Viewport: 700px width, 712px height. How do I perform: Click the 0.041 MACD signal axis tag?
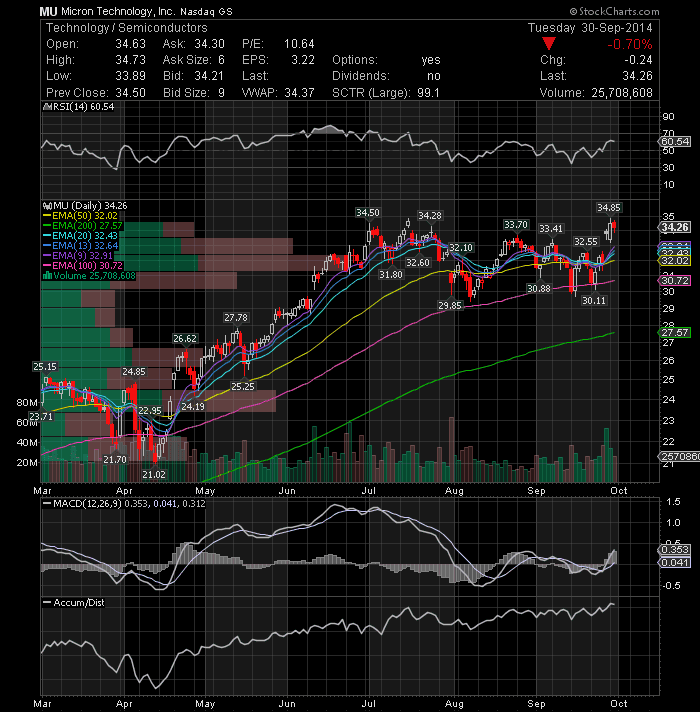coord(675,563)
